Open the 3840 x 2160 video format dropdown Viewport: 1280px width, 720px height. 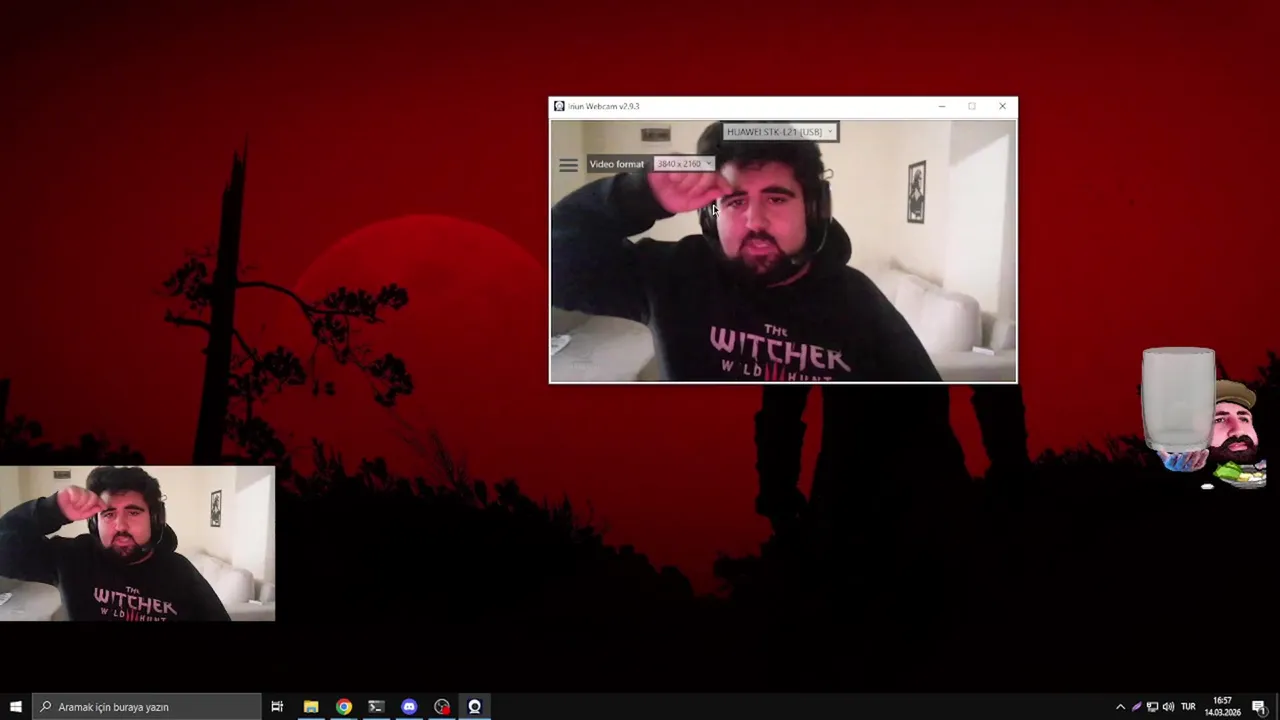pos(684,164)
